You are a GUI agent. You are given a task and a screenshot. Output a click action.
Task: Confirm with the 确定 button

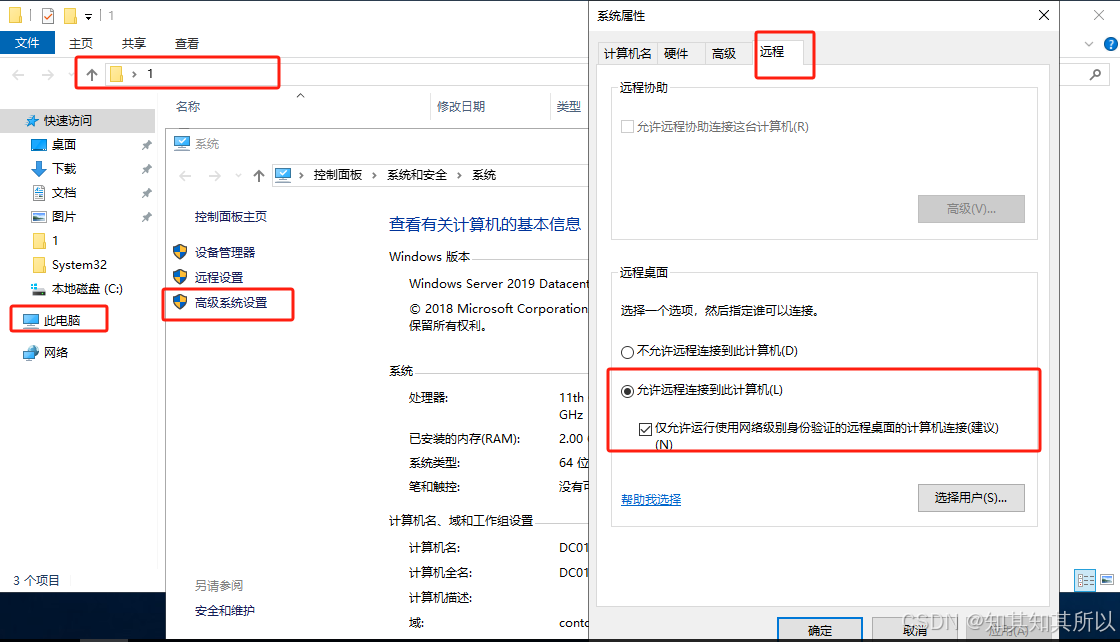[819, 630]
